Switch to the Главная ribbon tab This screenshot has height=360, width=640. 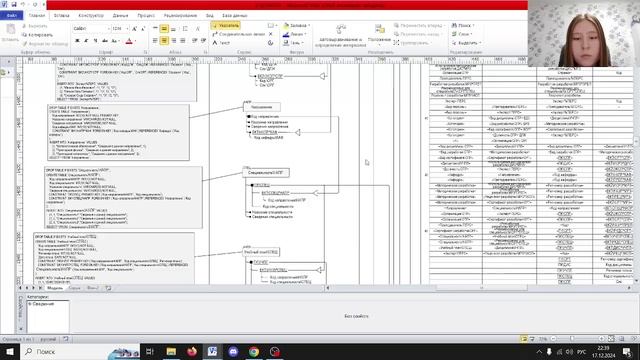pyautogui.click(x=37, y=16)
